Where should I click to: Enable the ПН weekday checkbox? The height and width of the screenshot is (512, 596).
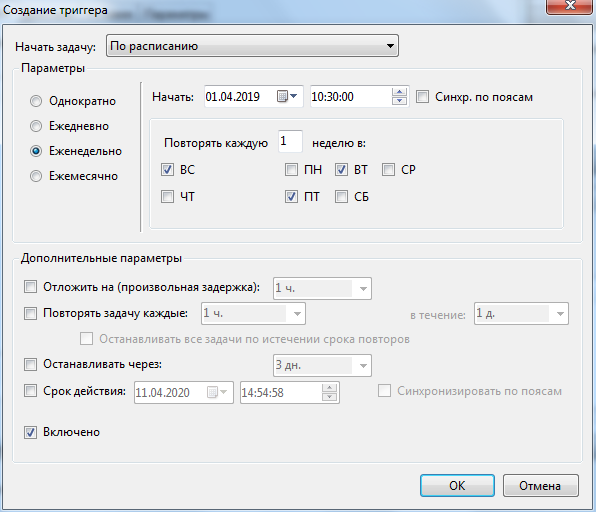coord(291,170)
